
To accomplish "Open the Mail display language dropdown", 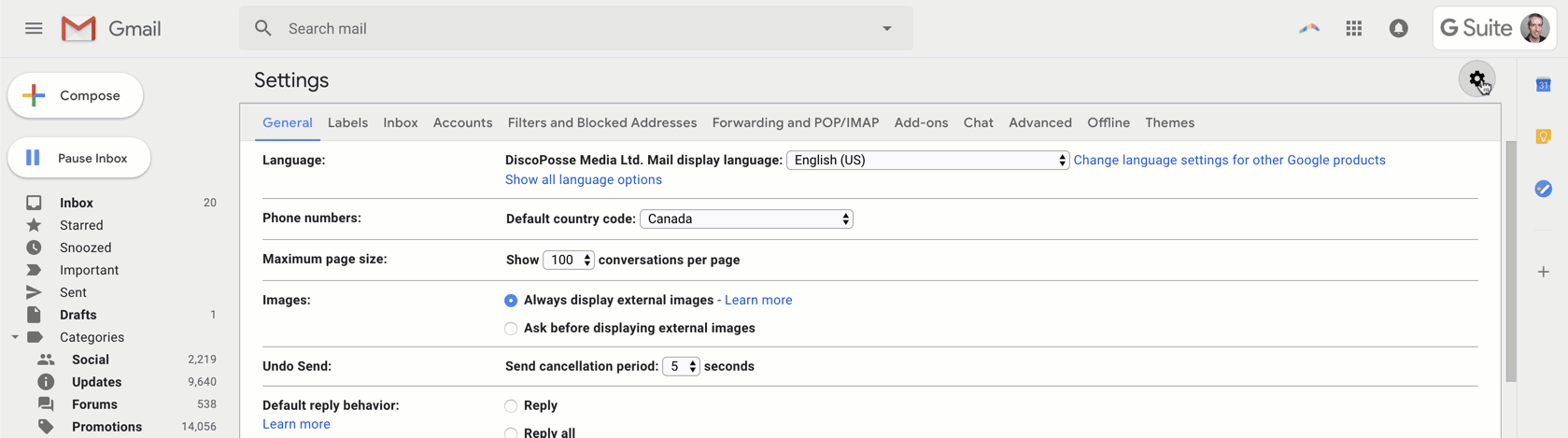I will point(927,161).
